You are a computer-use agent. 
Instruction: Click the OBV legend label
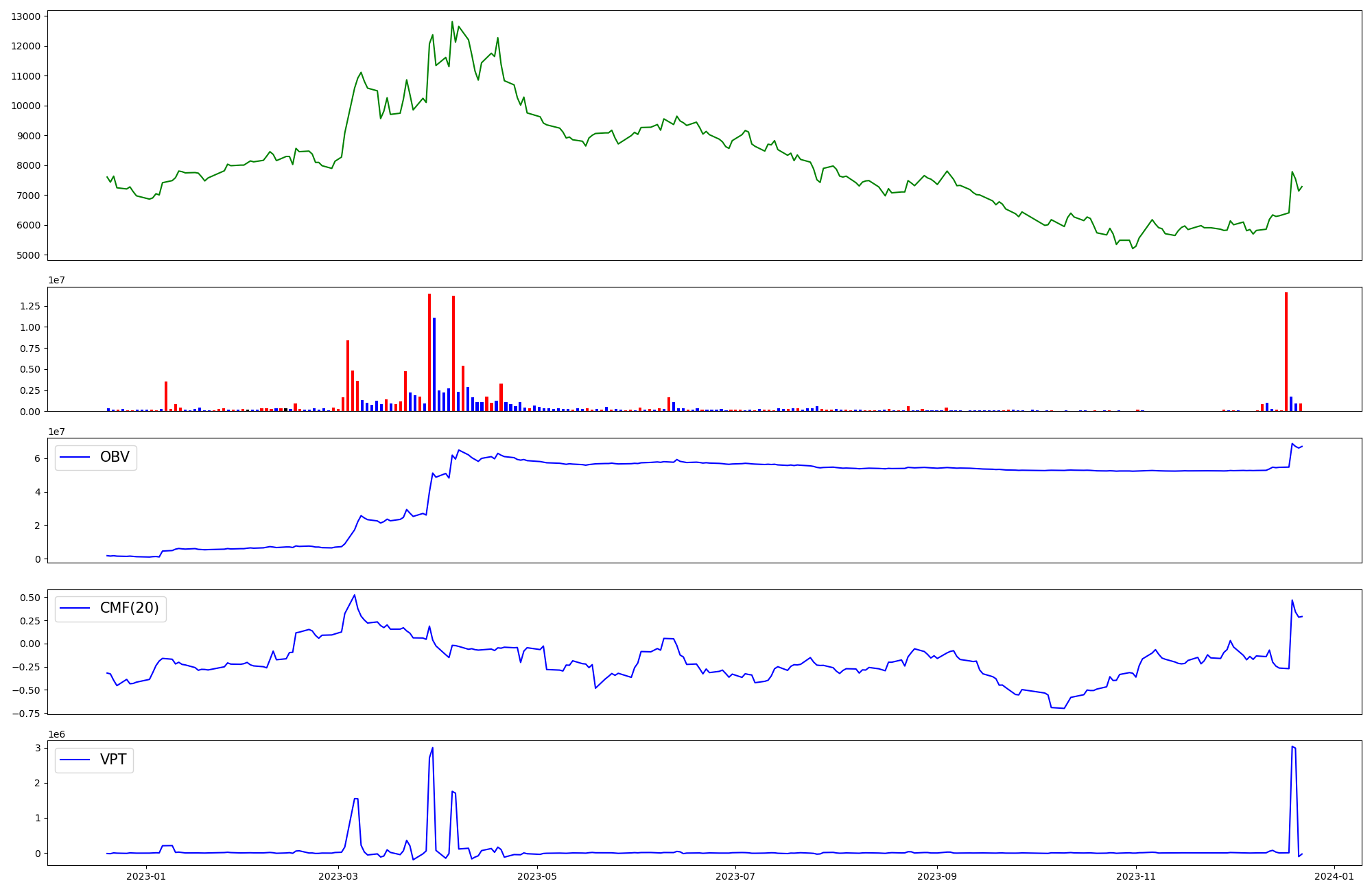[115, 457]
